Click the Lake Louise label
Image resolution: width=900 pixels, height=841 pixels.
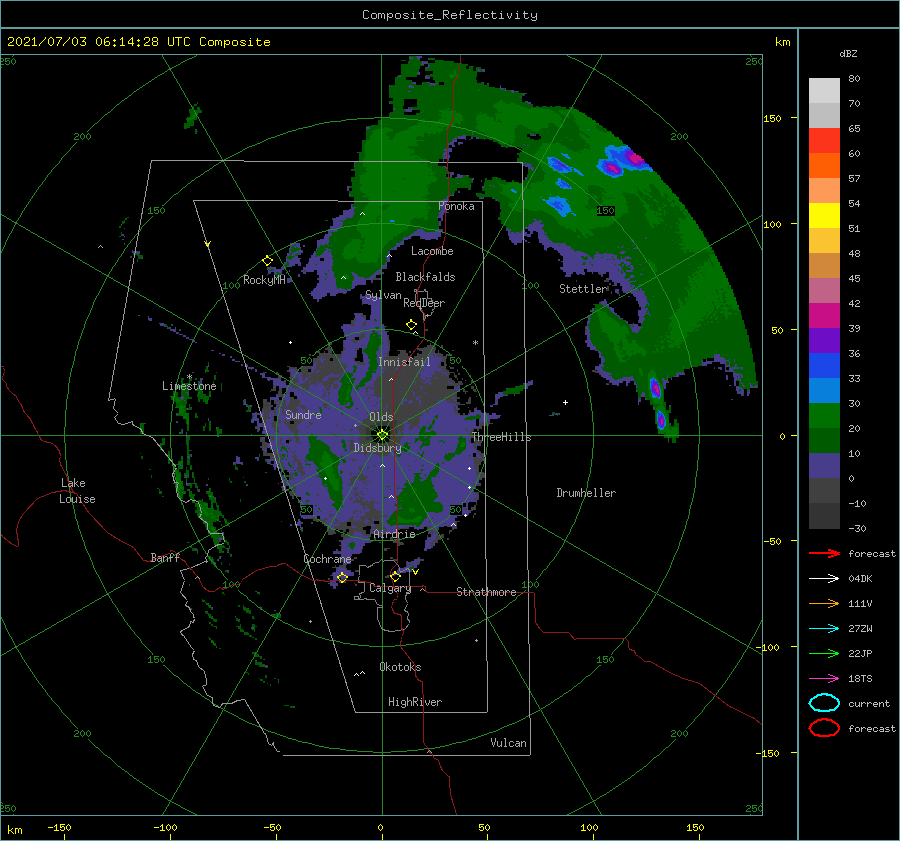[77, 491]
